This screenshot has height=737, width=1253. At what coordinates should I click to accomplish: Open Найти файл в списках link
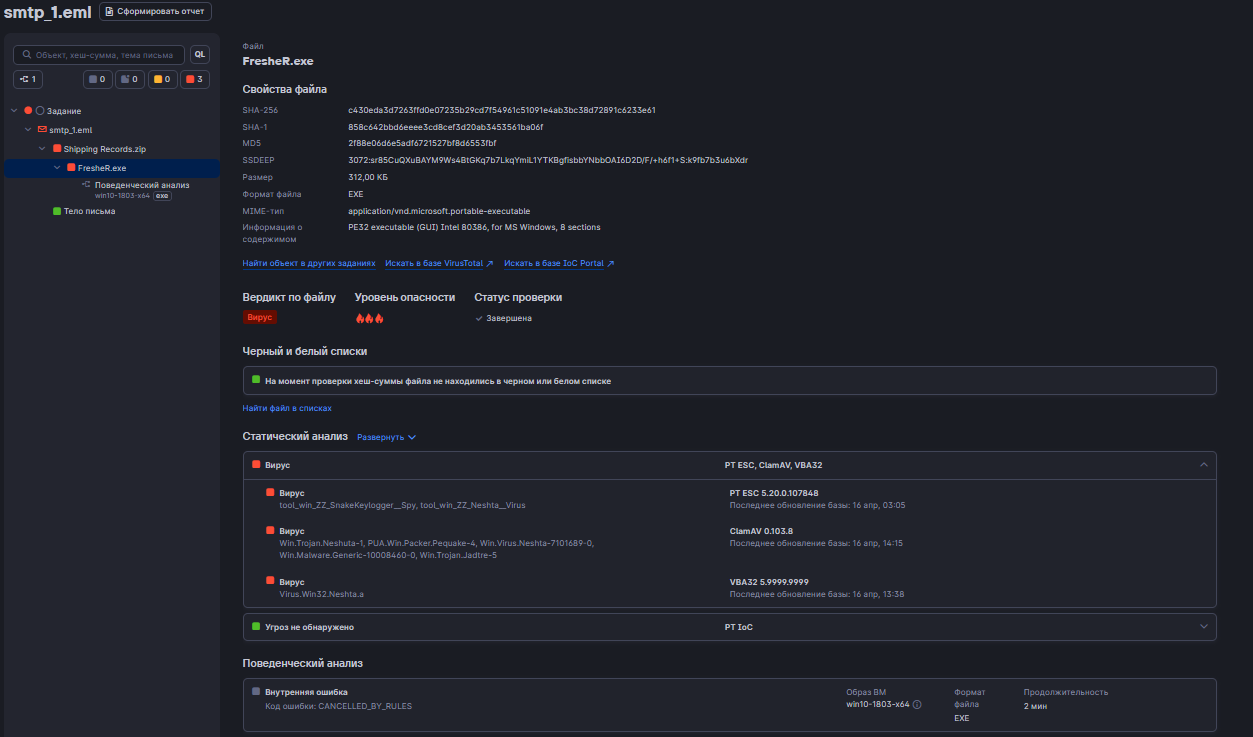pos(287,409)
